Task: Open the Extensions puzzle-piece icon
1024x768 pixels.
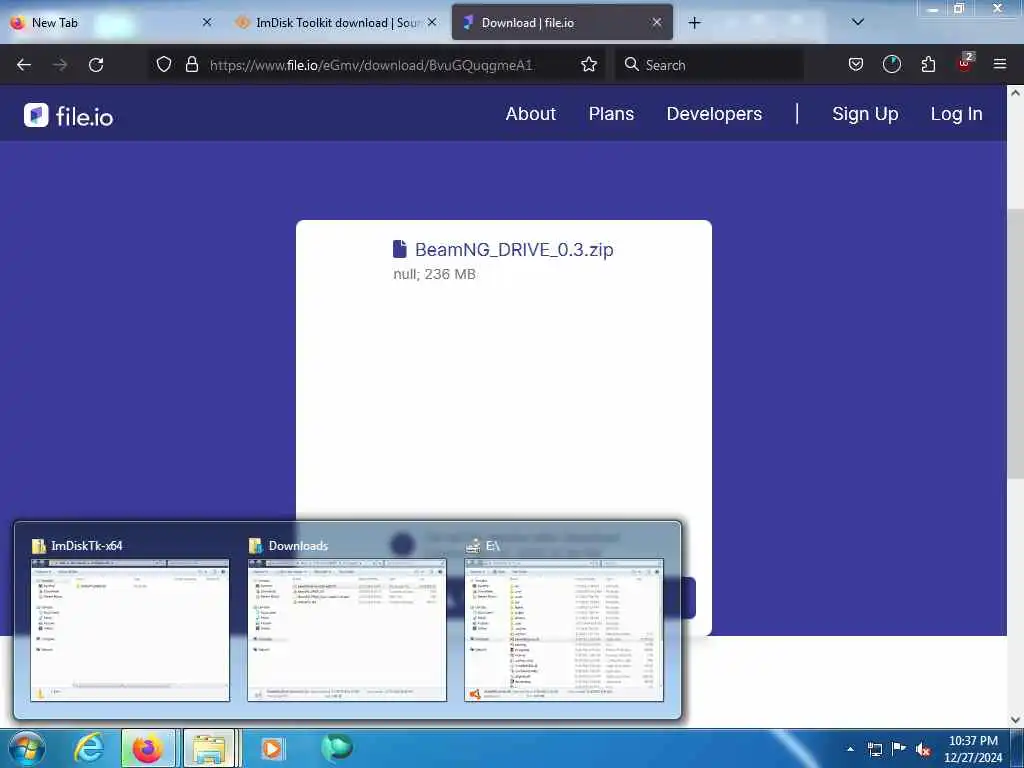Action: [928, 65]
